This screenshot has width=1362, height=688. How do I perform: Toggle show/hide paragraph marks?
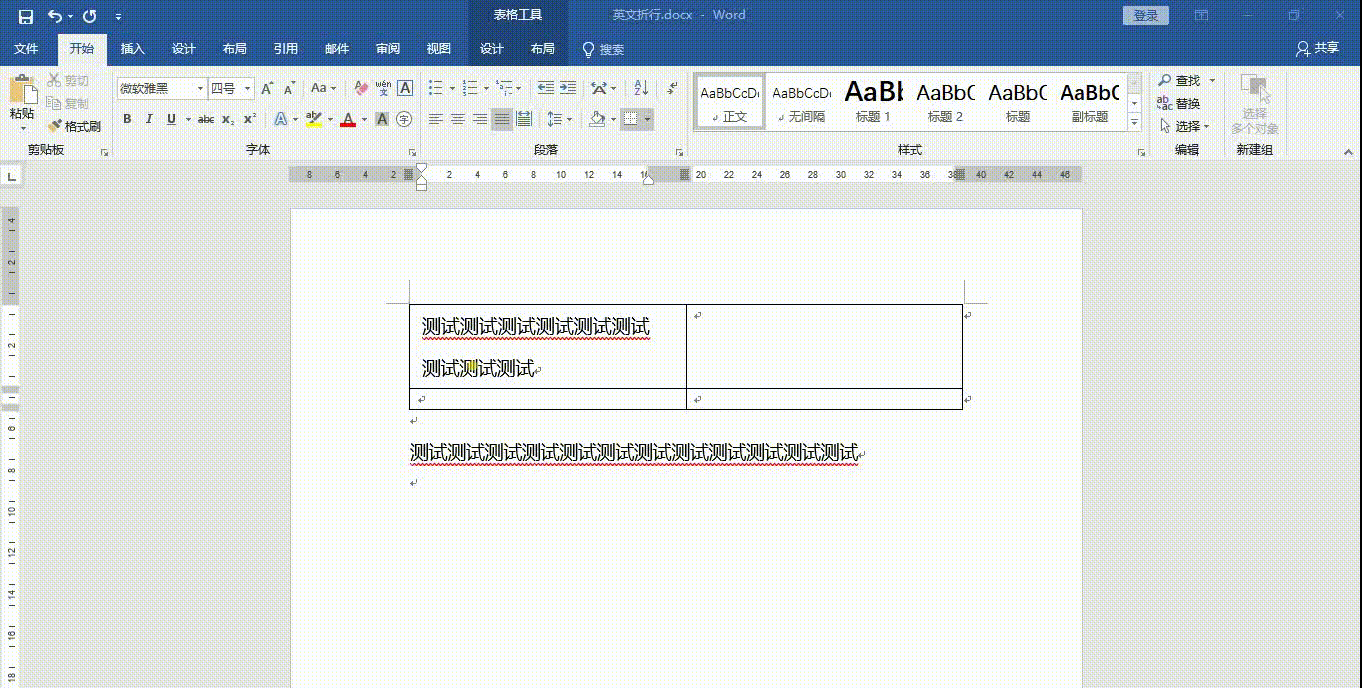[x=673, y=89]
